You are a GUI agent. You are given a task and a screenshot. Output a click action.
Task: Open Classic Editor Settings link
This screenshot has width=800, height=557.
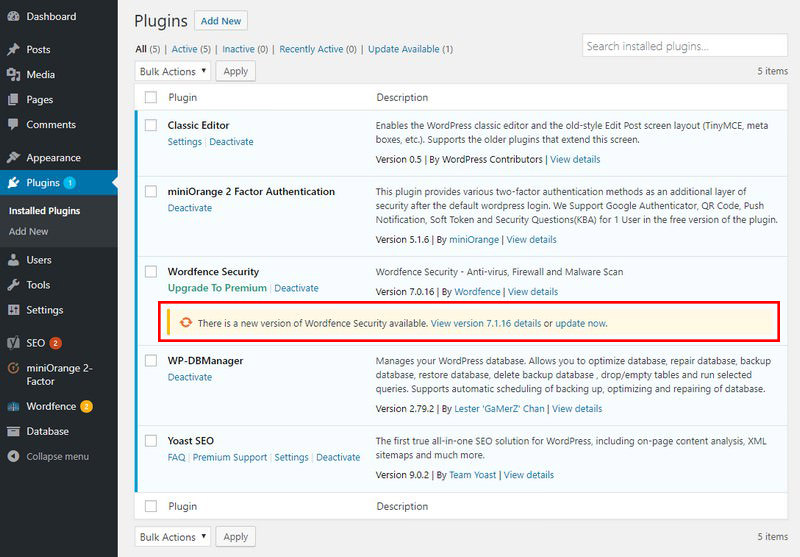pyautogui.click(x=185, y=142)
